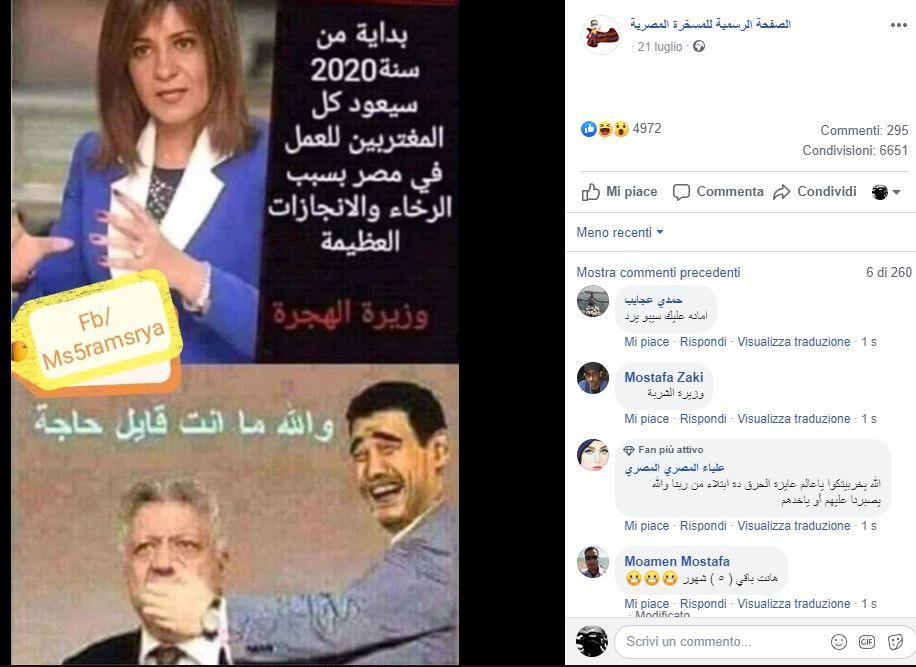Like the post with Mi piace

tap(619, 192)
